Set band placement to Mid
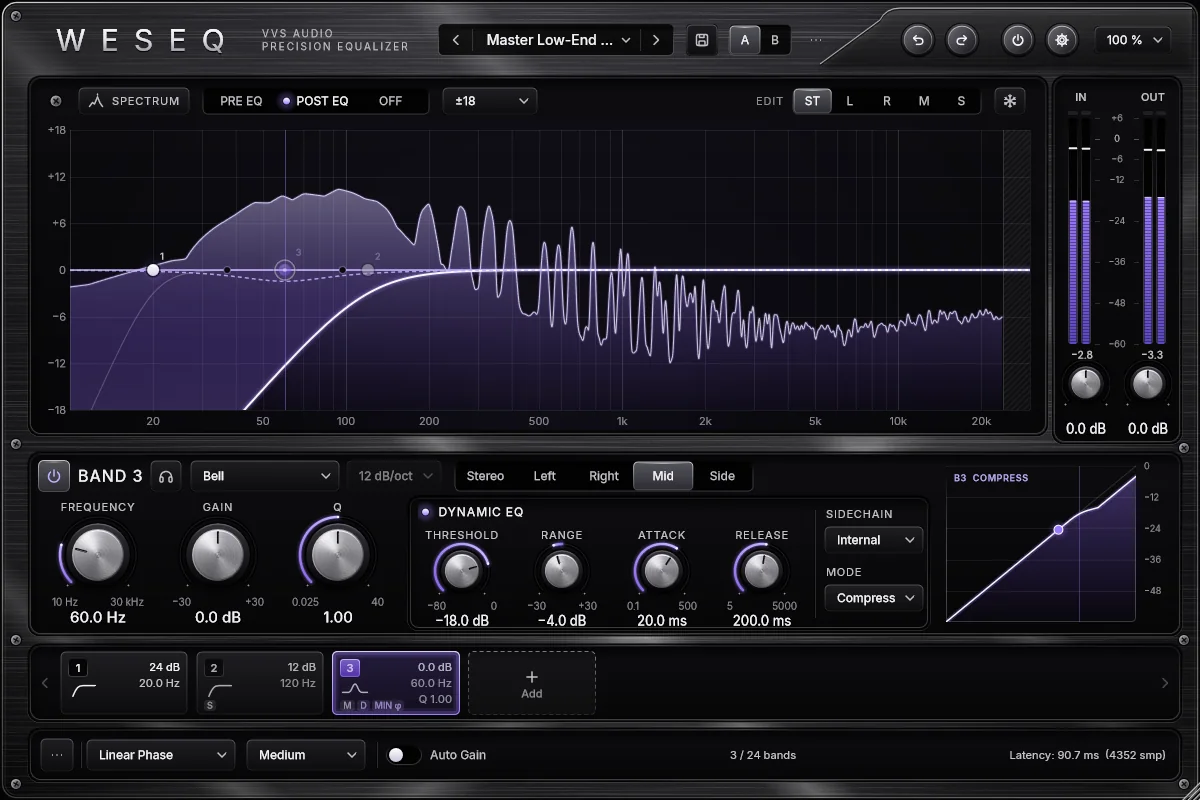Screen dimensions: 1200x800 point(663,476)
